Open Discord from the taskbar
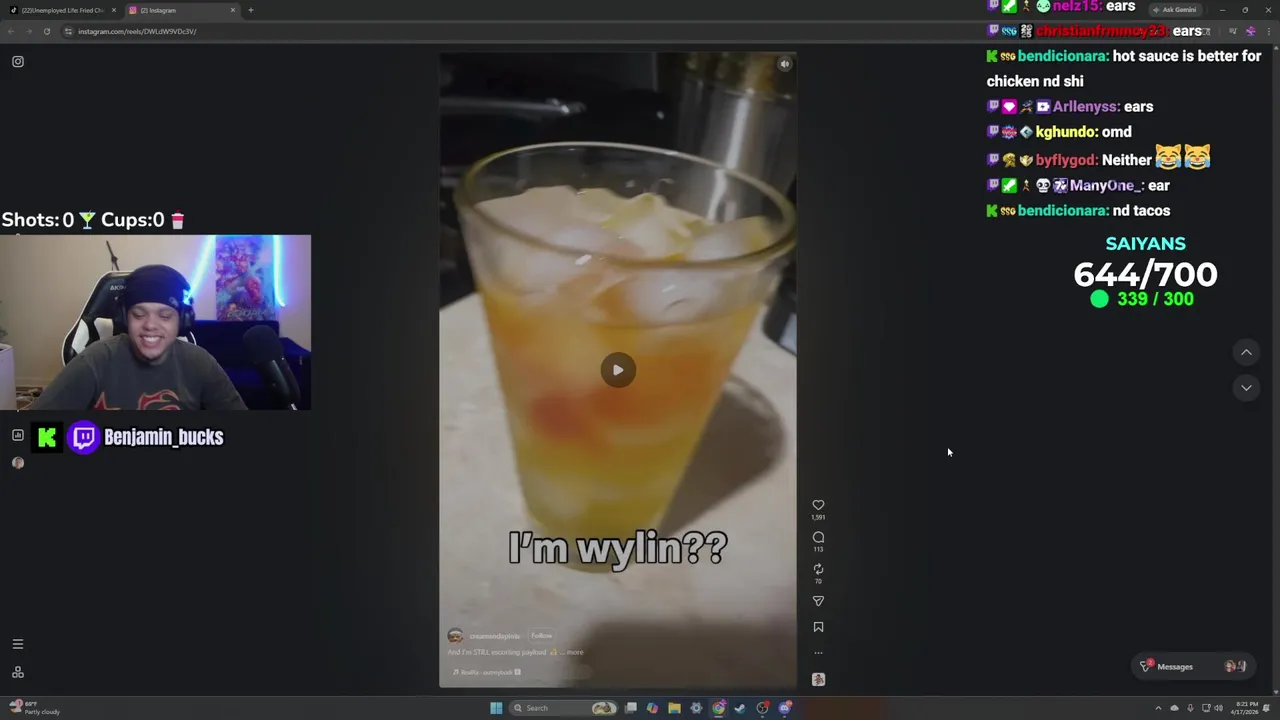The width and height of the screenshot is (1280, 720). click(785, 708)
